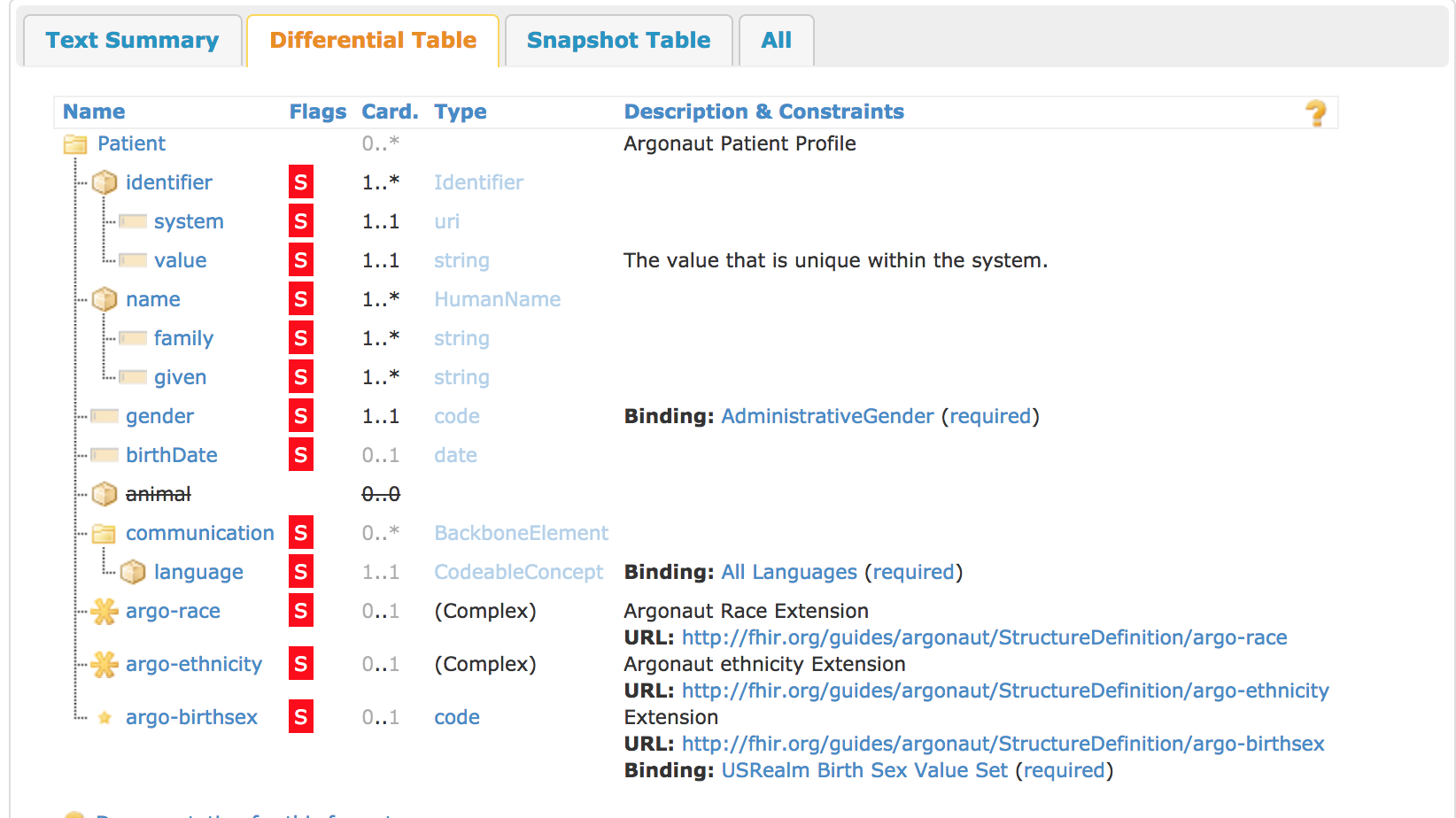Click the value primitive element icon

click(x=133, y=260)
